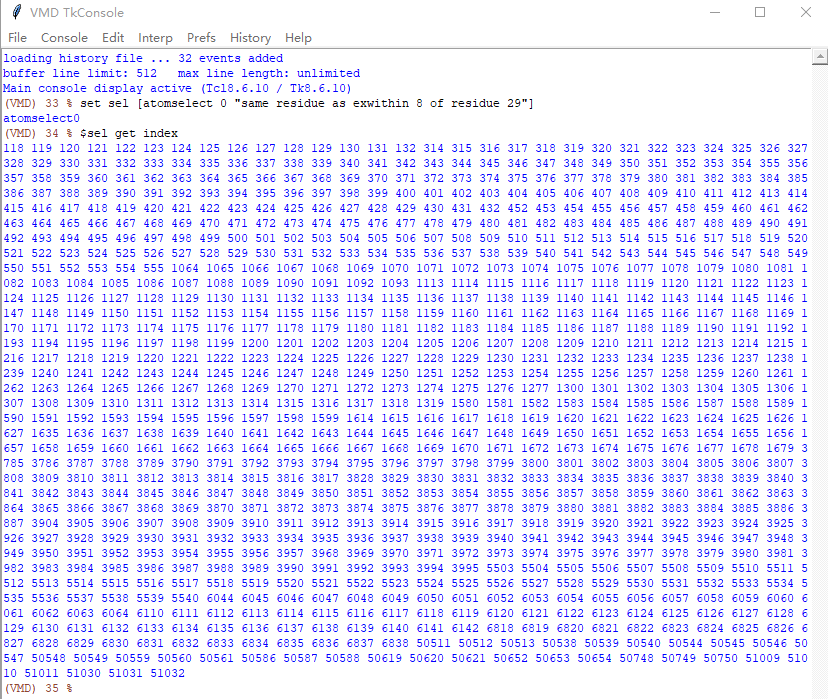
Task: Close the TkConsole window
Action: point(805,12)
